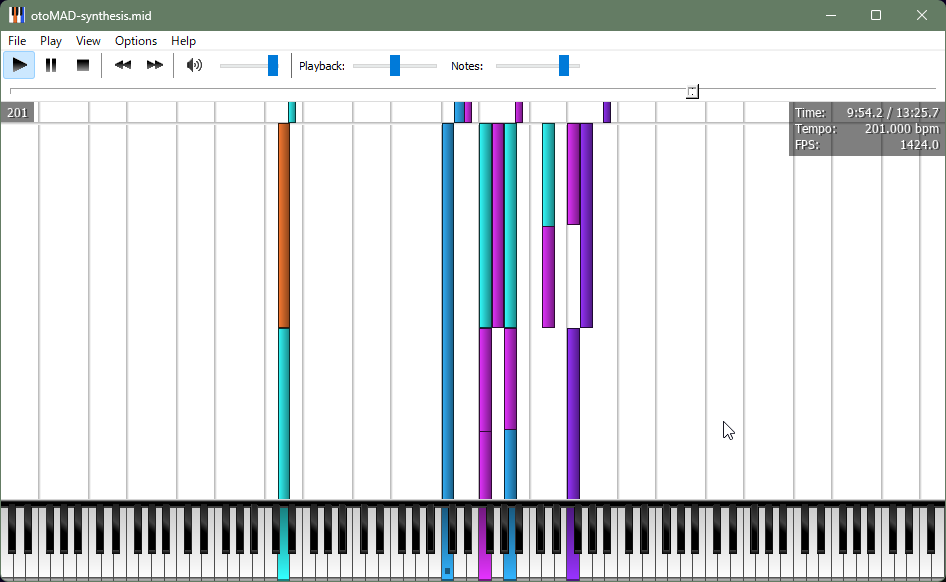This screenshot has width=946, height=582.
Task: Mute audio using the speaker icon
Action: pos(195,66)
